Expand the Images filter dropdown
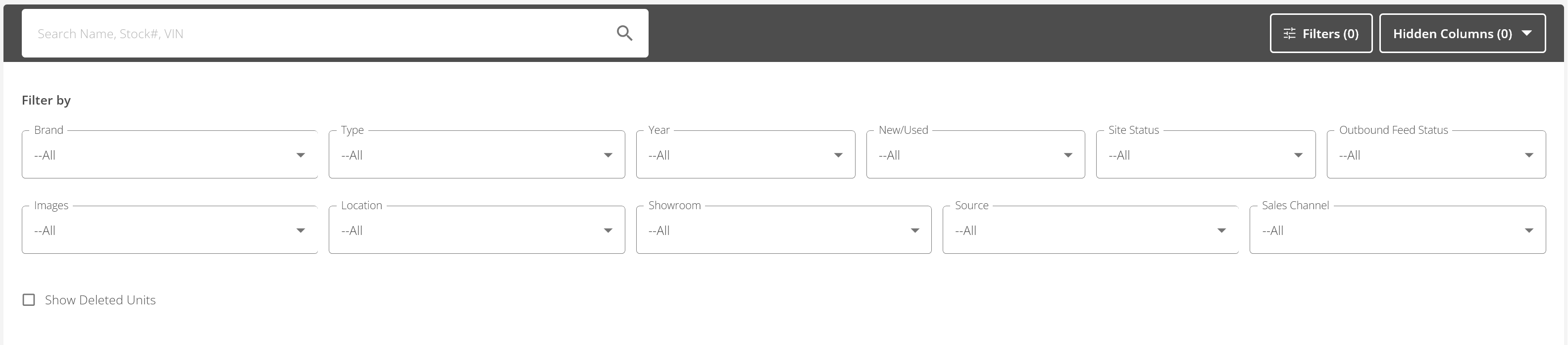 pyautogui.click(x=170, y=230)
